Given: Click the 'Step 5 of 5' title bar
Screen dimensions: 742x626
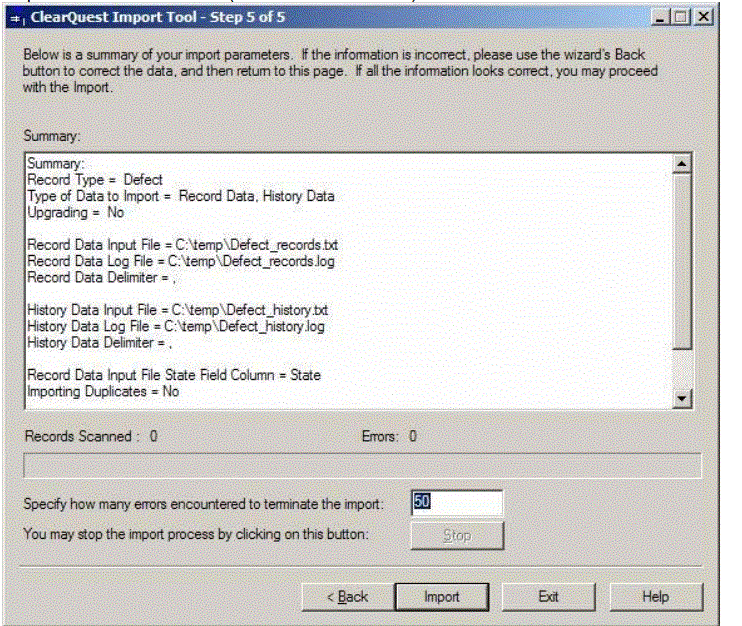Looking at the screenshot, I should 300,17.
